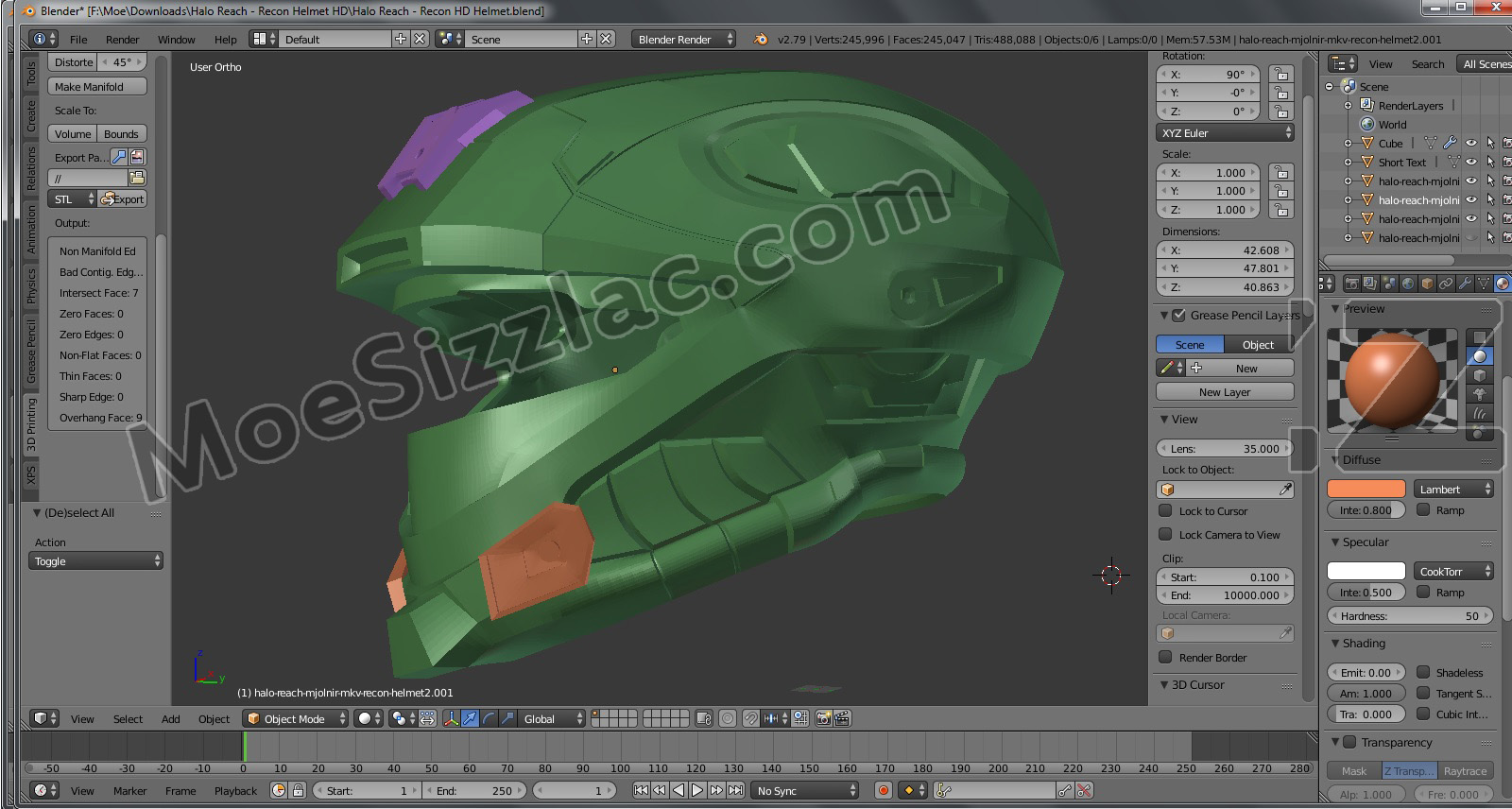Click the Cube wrench modifier icon in outliner
Screen dimensions: 1512x809
[1450, 144]
